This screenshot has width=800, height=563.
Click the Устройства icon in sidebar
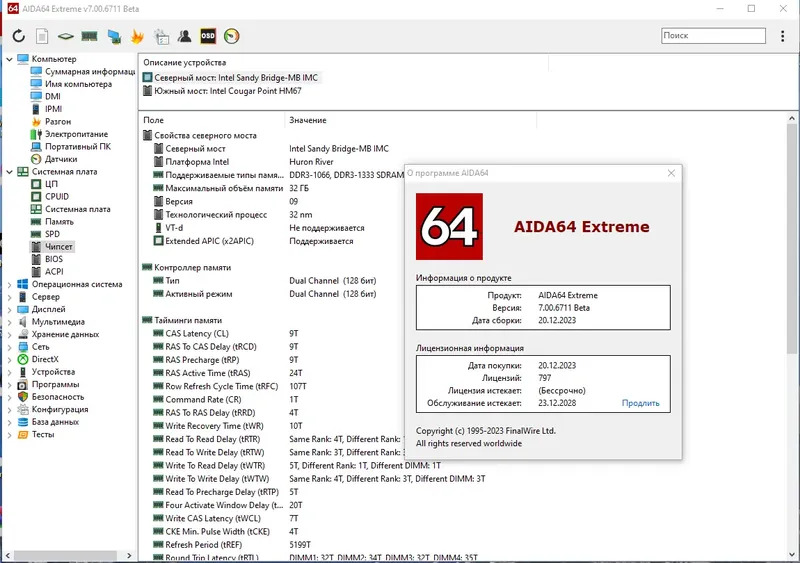click(22, 372)
